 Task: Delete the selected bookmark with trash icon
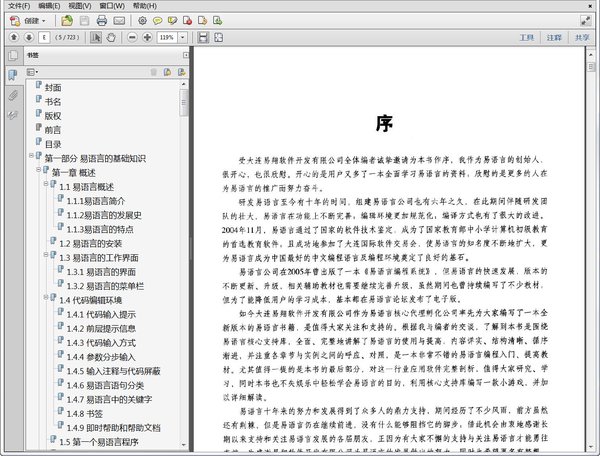click(153, 72)
